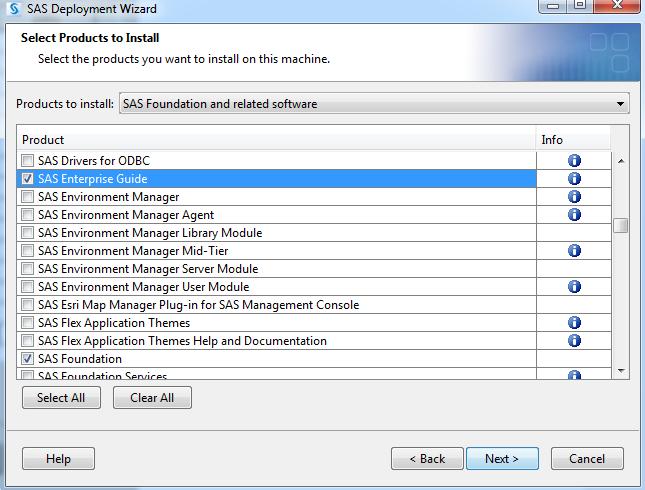The height and width of the screenshot is (490, 645).
Task: Click the Product column header
Action: [x=276, y=139]
